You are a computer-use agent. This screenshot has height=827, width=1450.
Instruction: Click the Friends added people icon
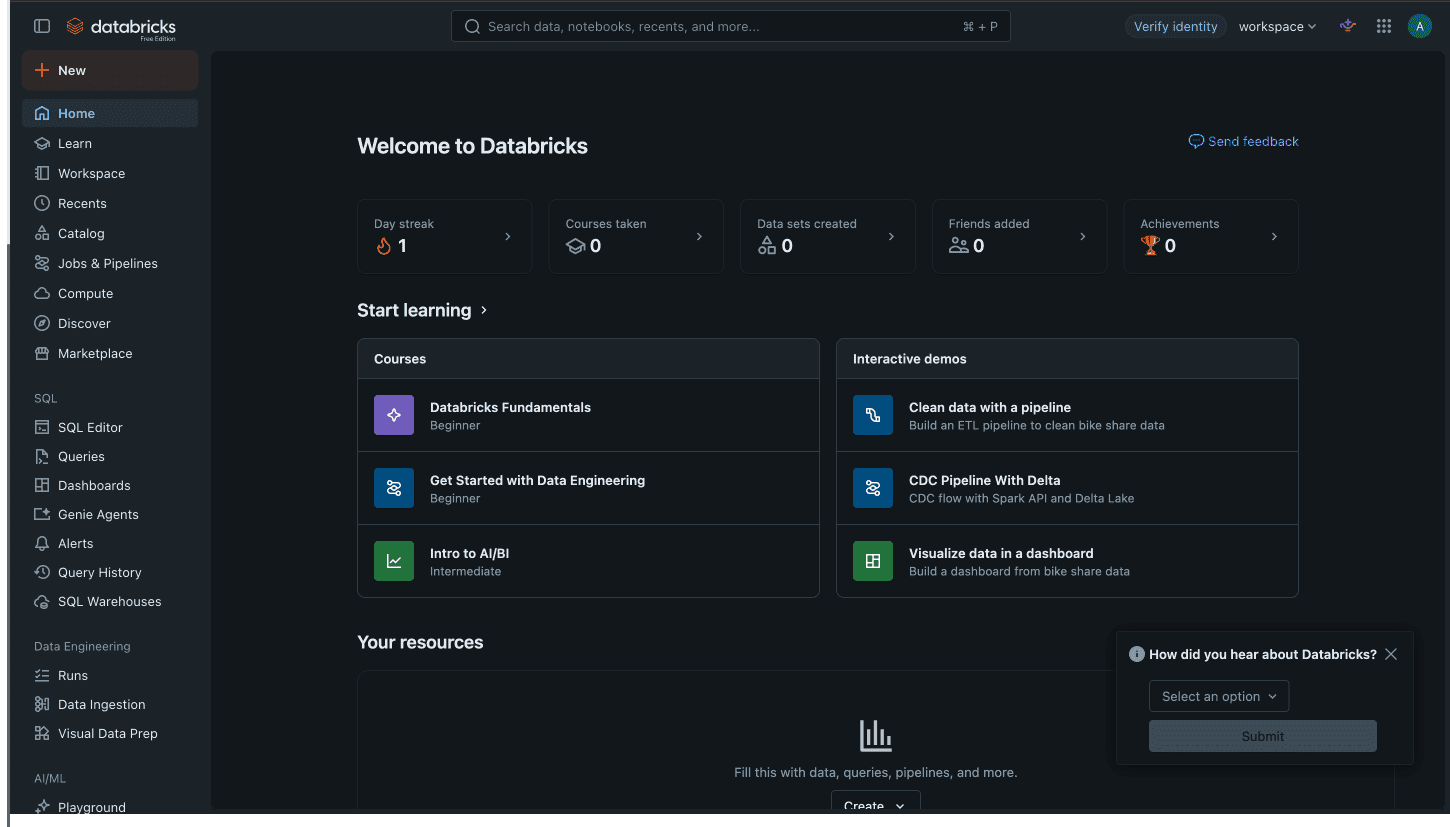958,246
